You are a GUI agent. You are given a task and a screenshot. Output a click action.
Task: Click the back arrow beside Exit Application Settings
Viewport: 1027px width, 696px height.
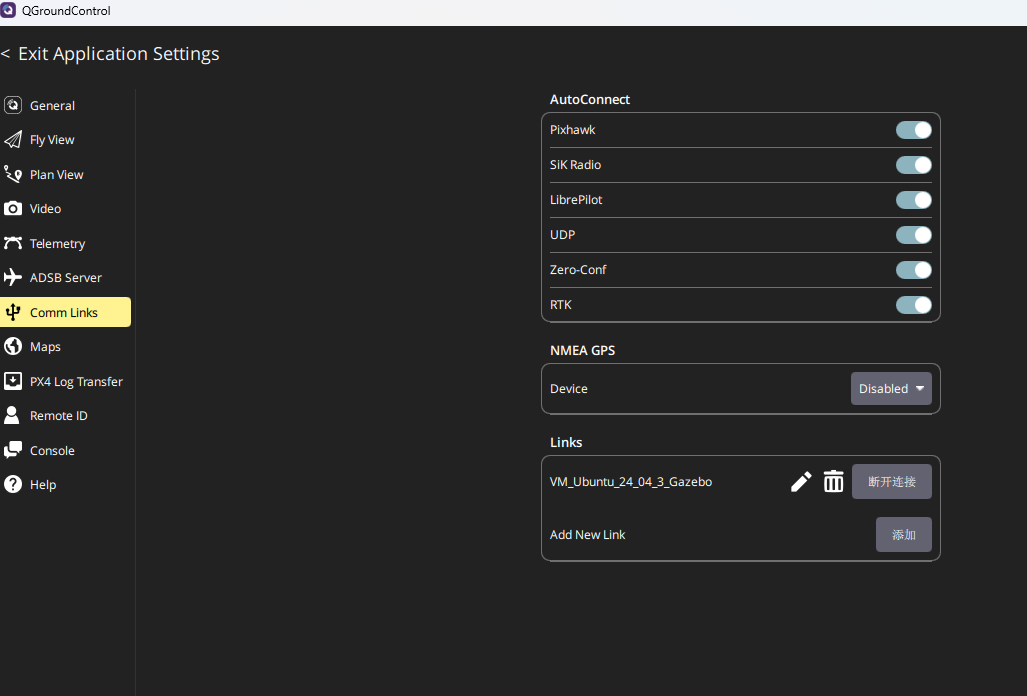point(5,54)
